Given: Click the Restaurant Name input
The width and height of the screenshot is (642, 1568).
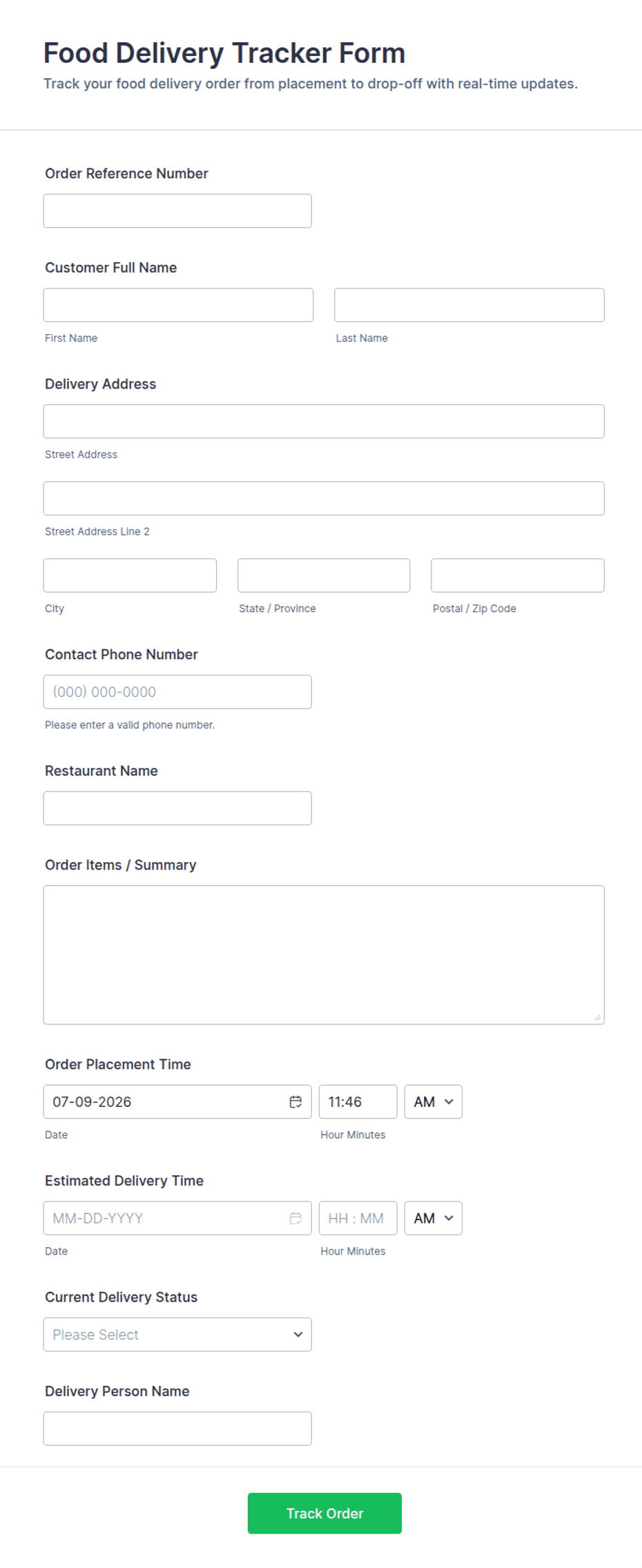Looking at the screenshot, I should pos(177,808).
